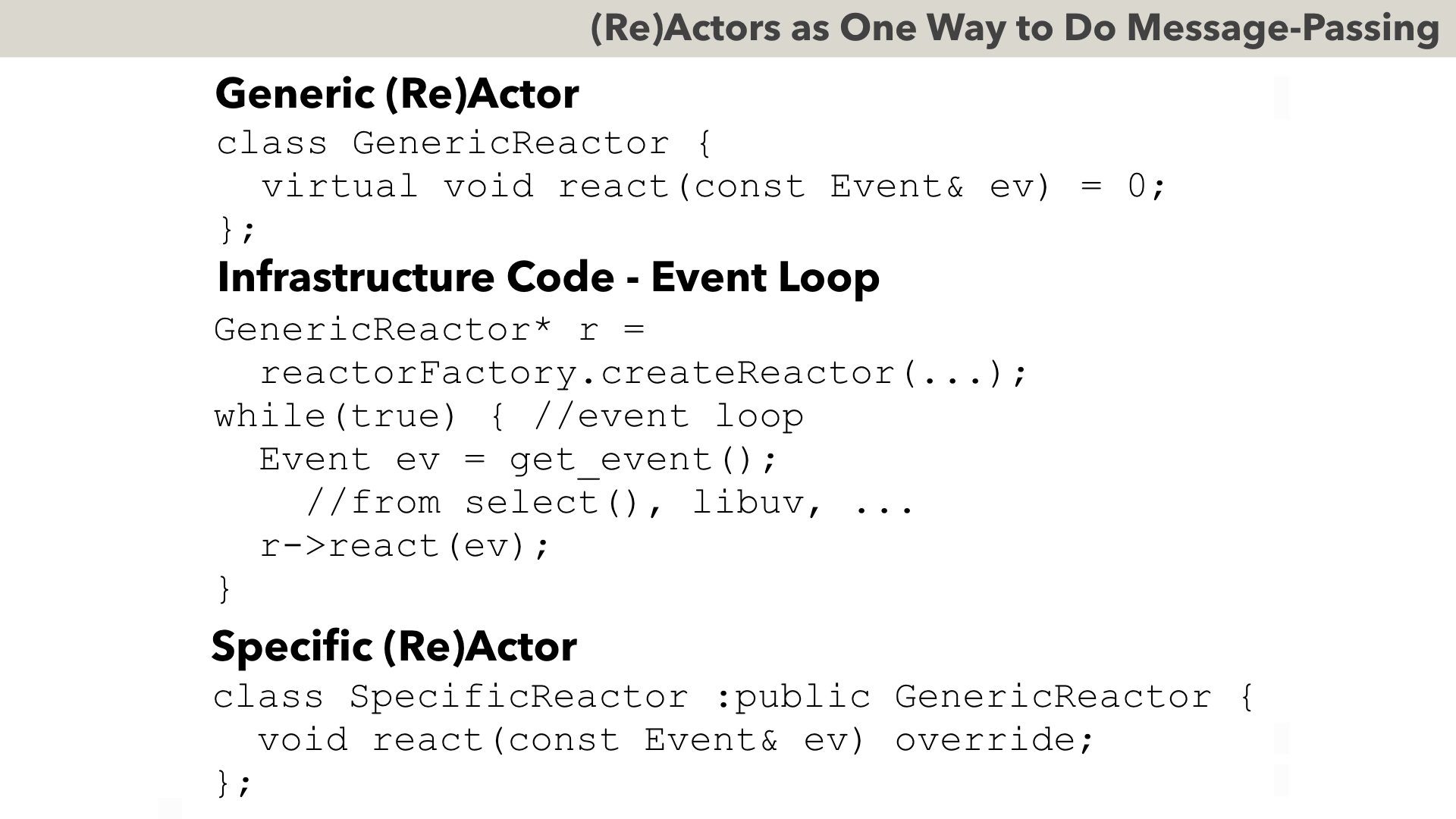
Task: Click the 'r->react(ev);' call line
Action: point(405,547)
